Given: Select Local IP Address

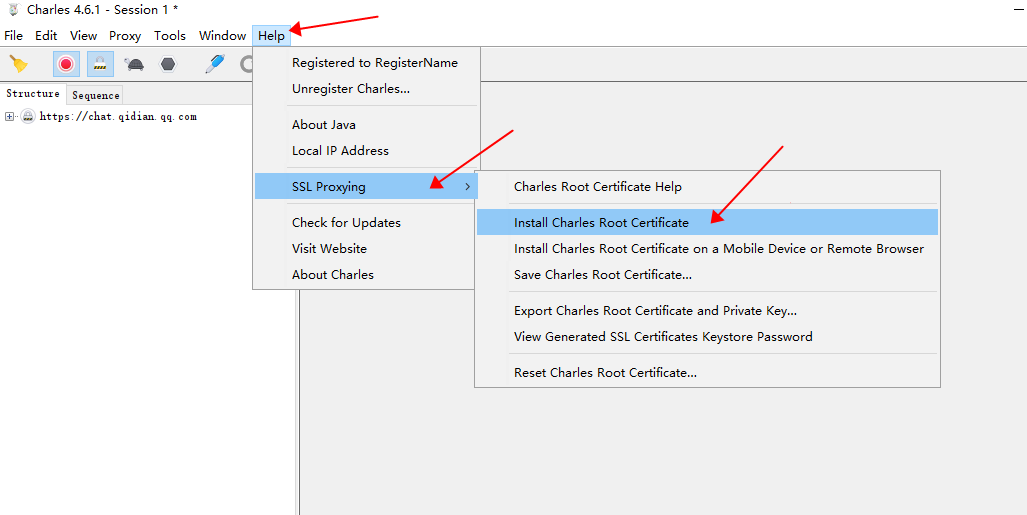Looking at the screenshot, I should coord(367,151).
